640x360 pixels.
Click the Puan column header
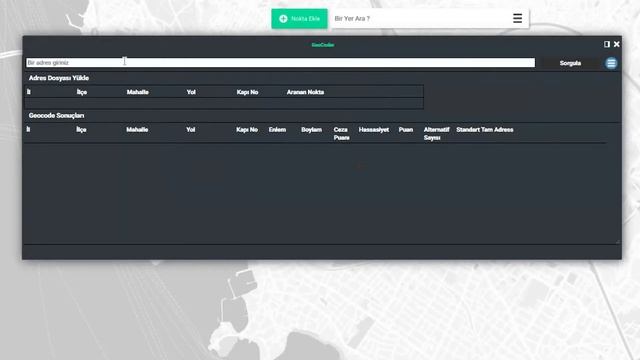click(406, 130)
